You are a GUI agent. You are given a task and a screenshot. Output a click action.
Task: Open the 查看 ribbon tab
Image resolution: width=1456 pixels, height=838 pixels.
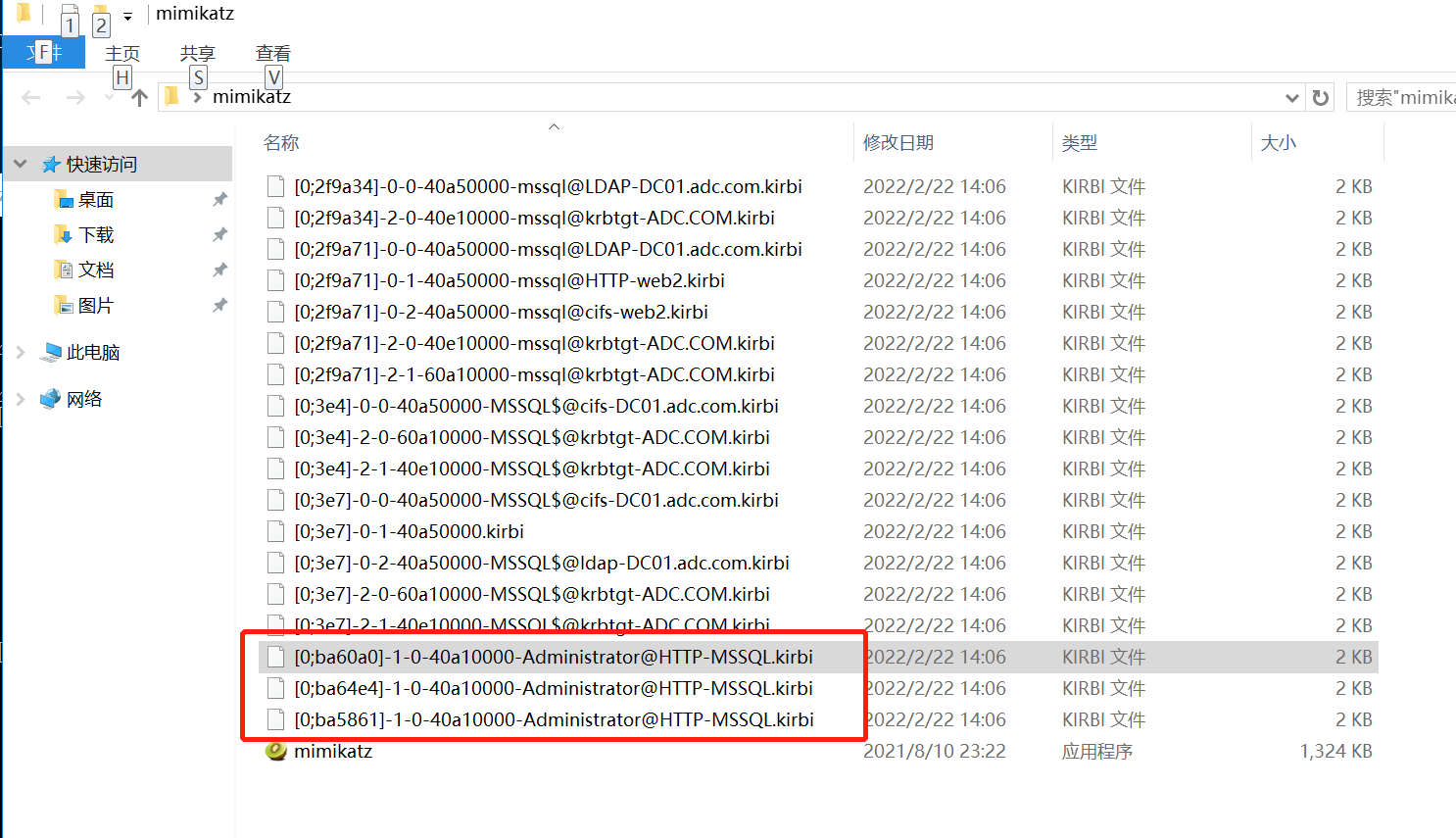[x=272, y=53]
